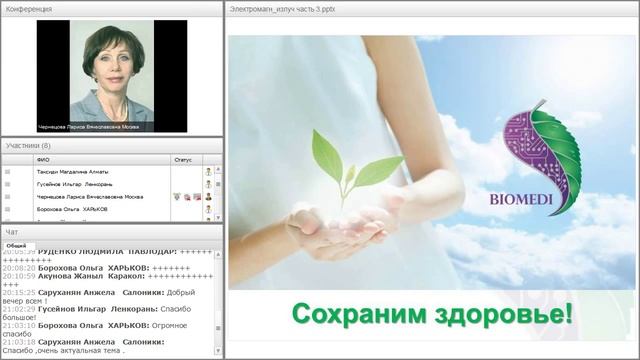Click participants list scrollbar thumb
640x360 pixels.
point(218,184)
